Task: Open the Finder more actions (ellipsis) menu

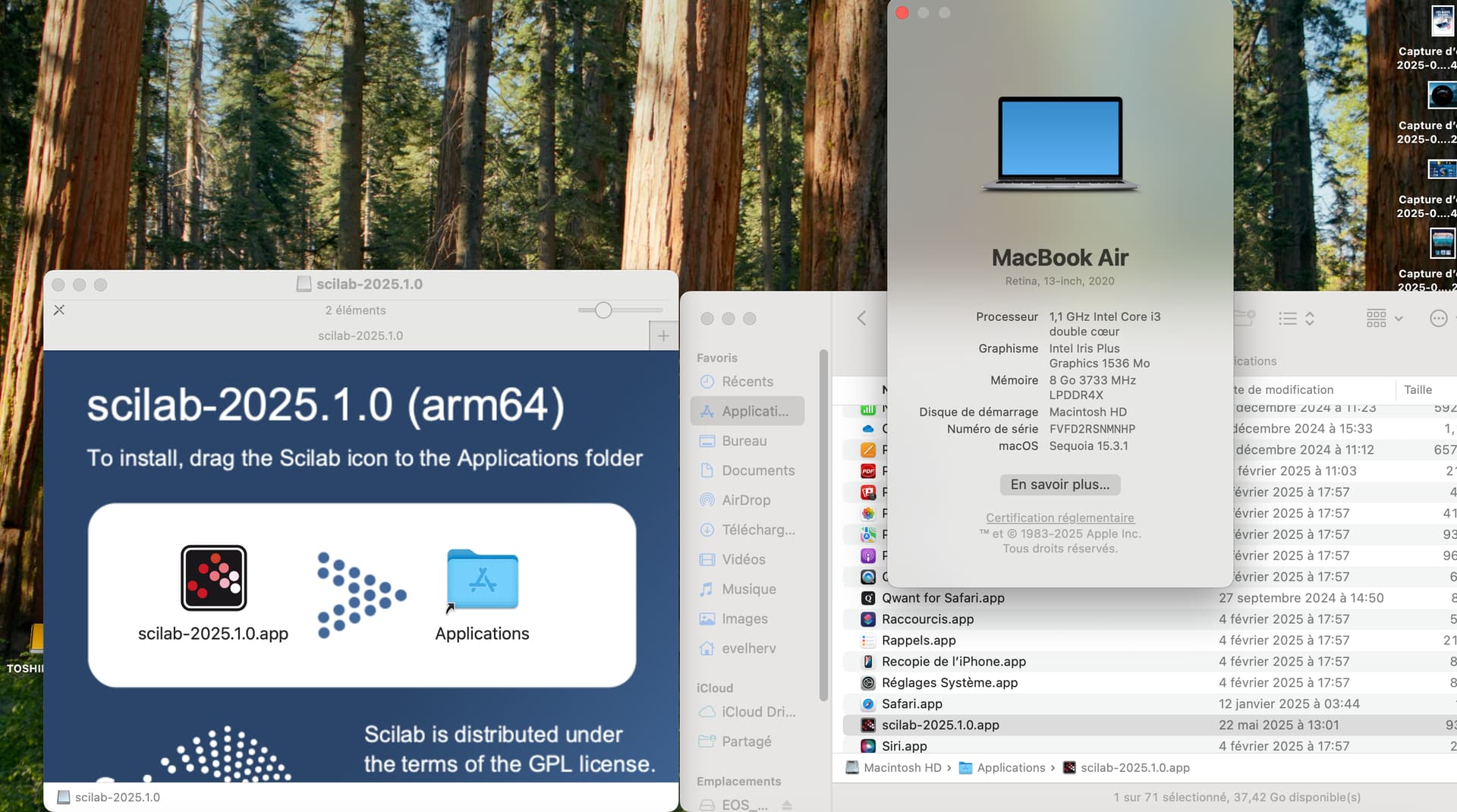Action: click(x=1438, y=319)
